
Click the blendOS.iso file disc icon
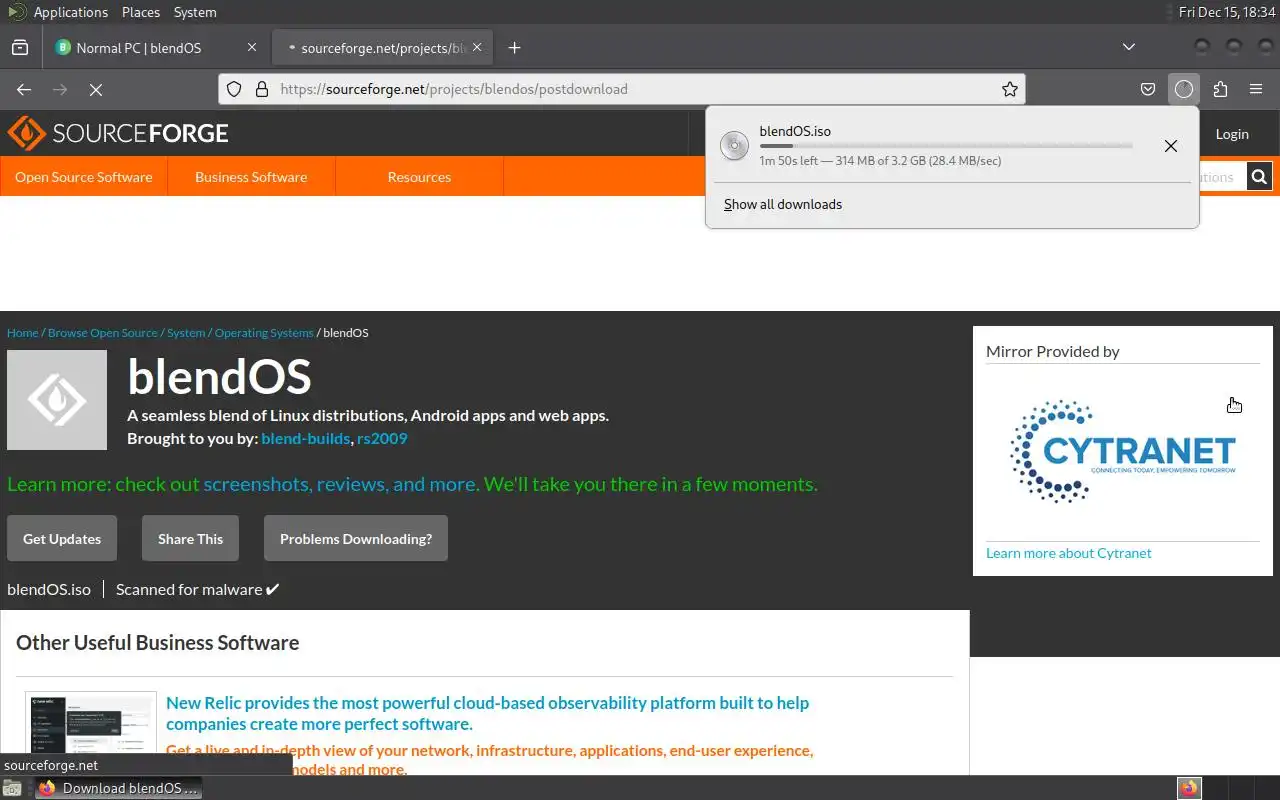tap(734, 146)
